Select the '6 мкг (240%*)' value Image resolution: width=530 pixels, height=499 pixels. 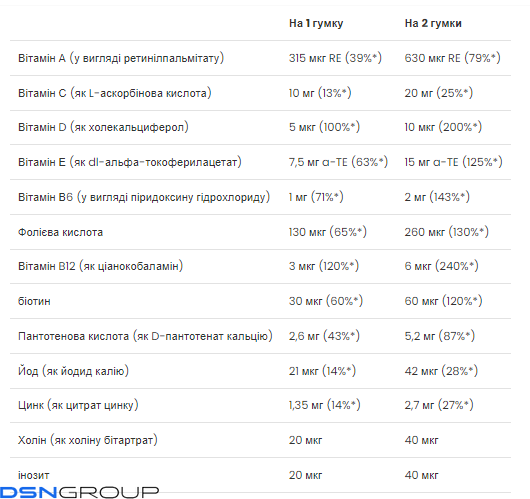tap(441, 266)
